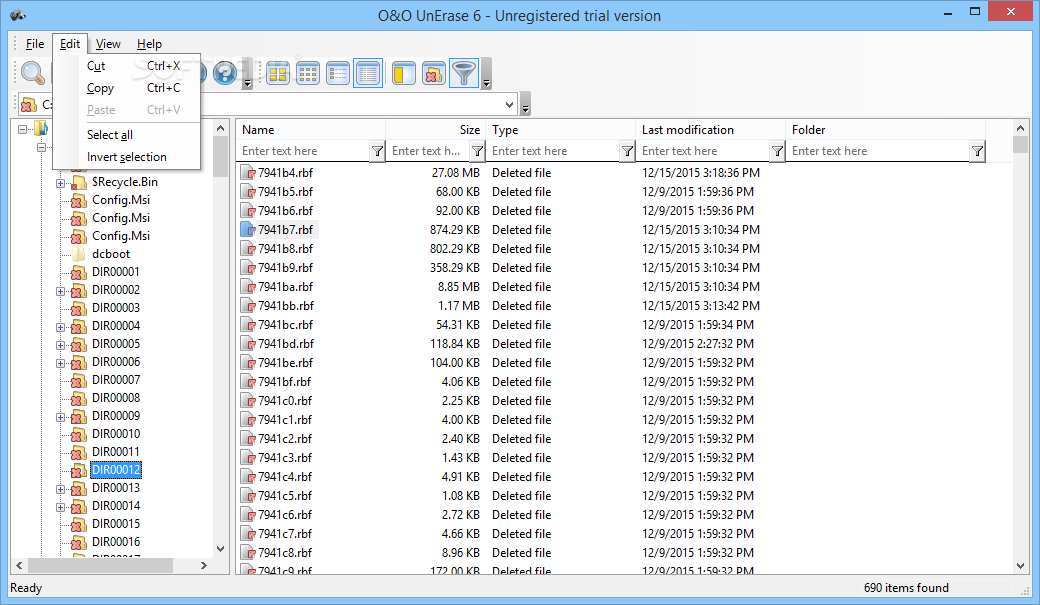The width and height of the screenshot is (1040, 605).
Task: Click deleted folder icon of DIR00001
Action: 79,273
